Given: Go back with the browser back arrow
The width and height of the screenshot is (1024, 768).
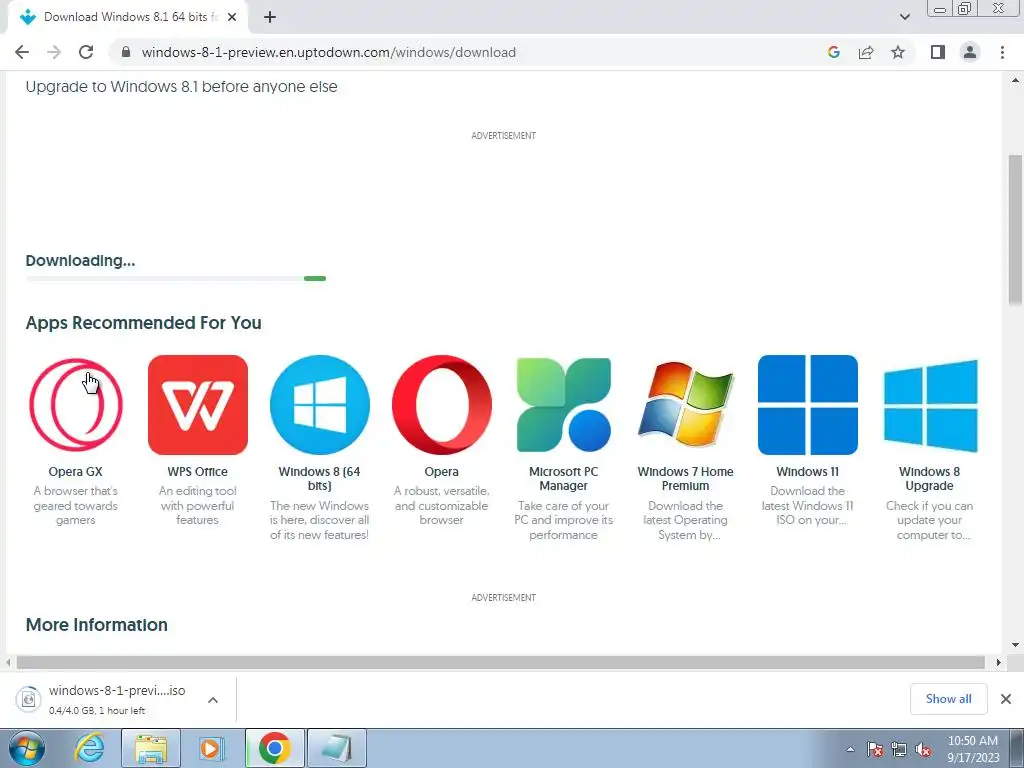Looking at the screenshot, I should [22, 52].
